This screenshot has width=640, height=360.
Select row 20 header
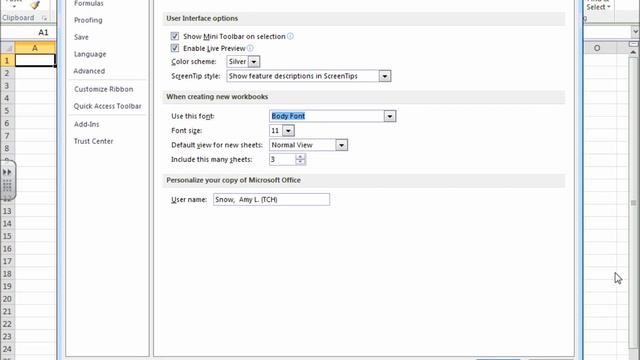point(7,299)
